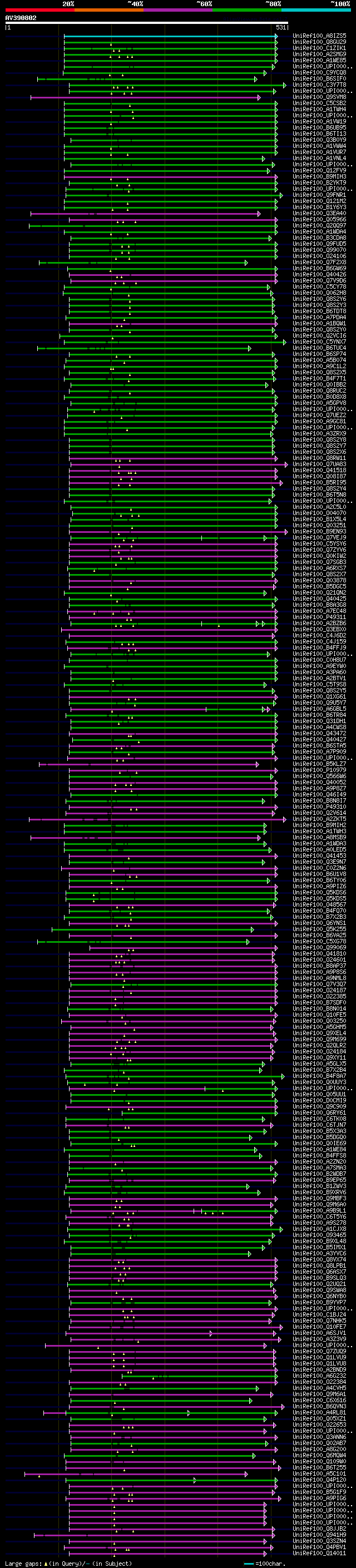The width and height of the screenshot is (356, 1568).
Task: Click the cyan alignment bar for UniRef100_A8IZS5
Action: (x=171, y=36)
